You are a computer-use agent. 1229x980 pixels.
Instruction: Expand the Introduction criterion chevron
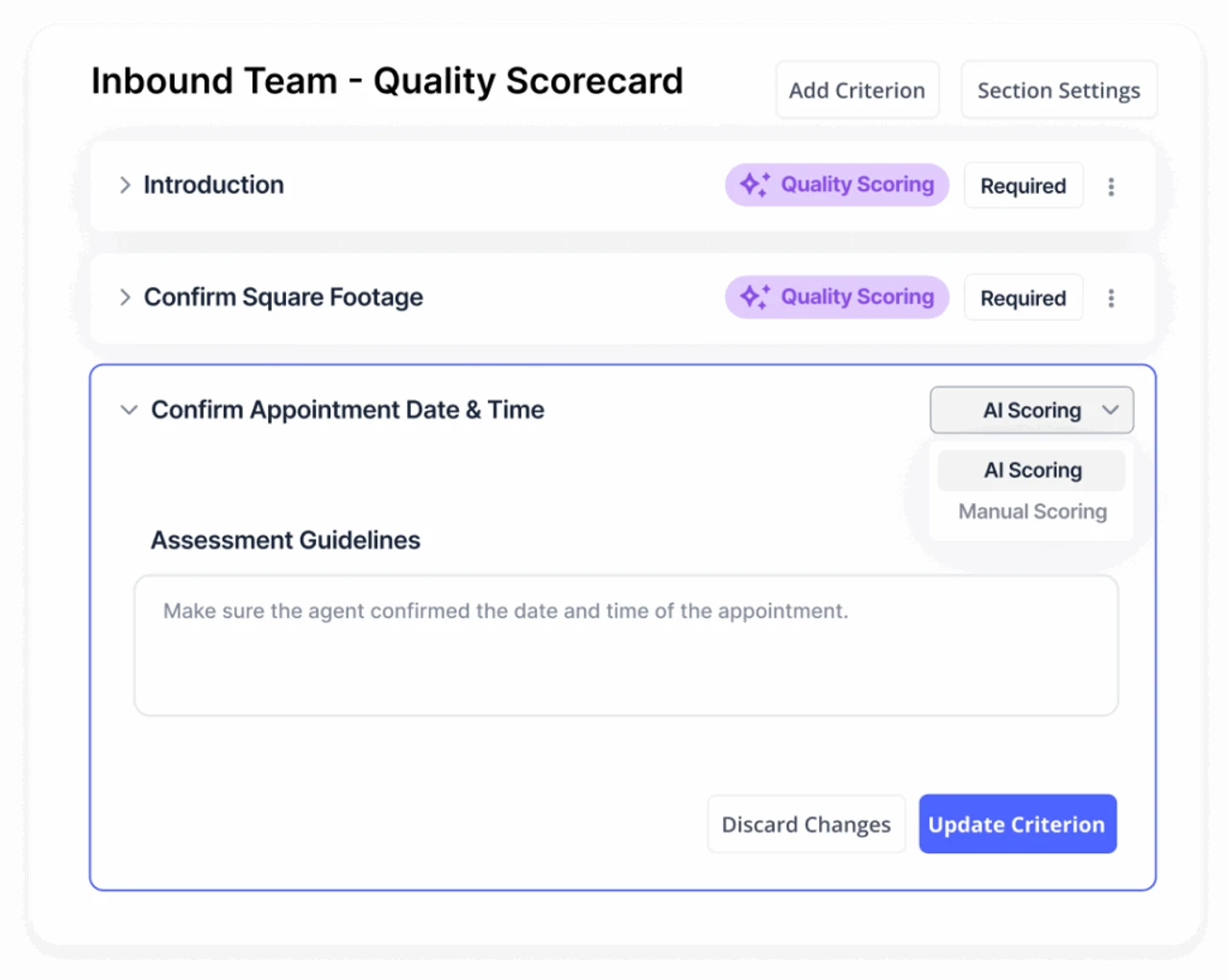coord(125,185)
